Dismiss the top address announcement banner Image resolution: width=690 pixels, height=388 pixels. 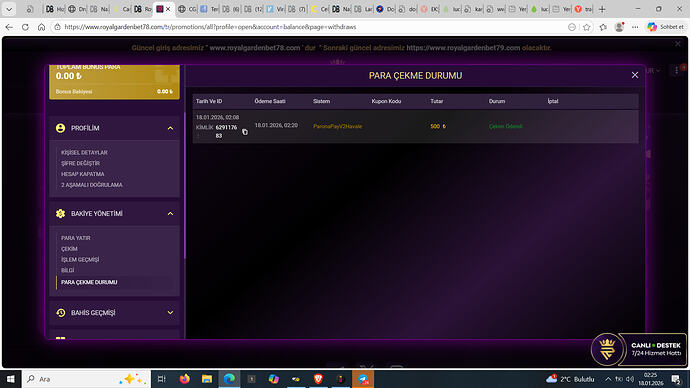tap(678, 44)
